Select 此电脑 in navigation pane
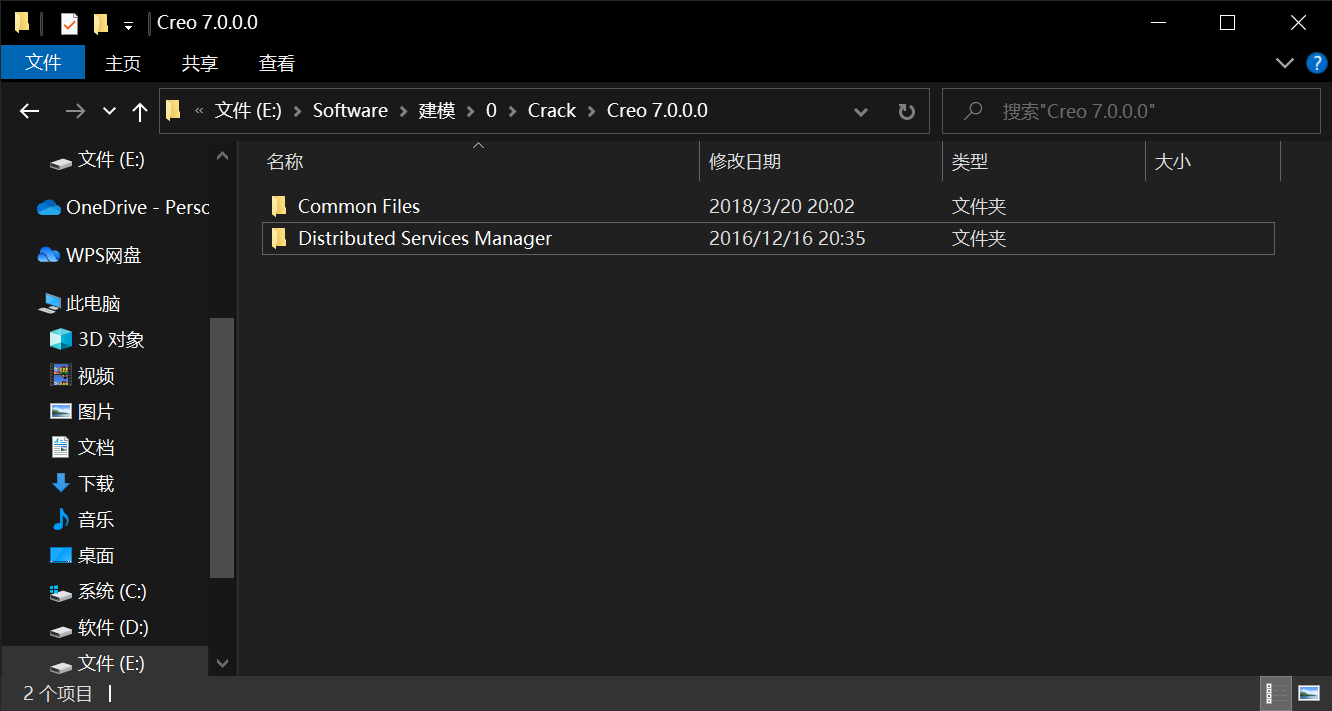The width and height of the screenshot is (1332, 711). point(79,303)
